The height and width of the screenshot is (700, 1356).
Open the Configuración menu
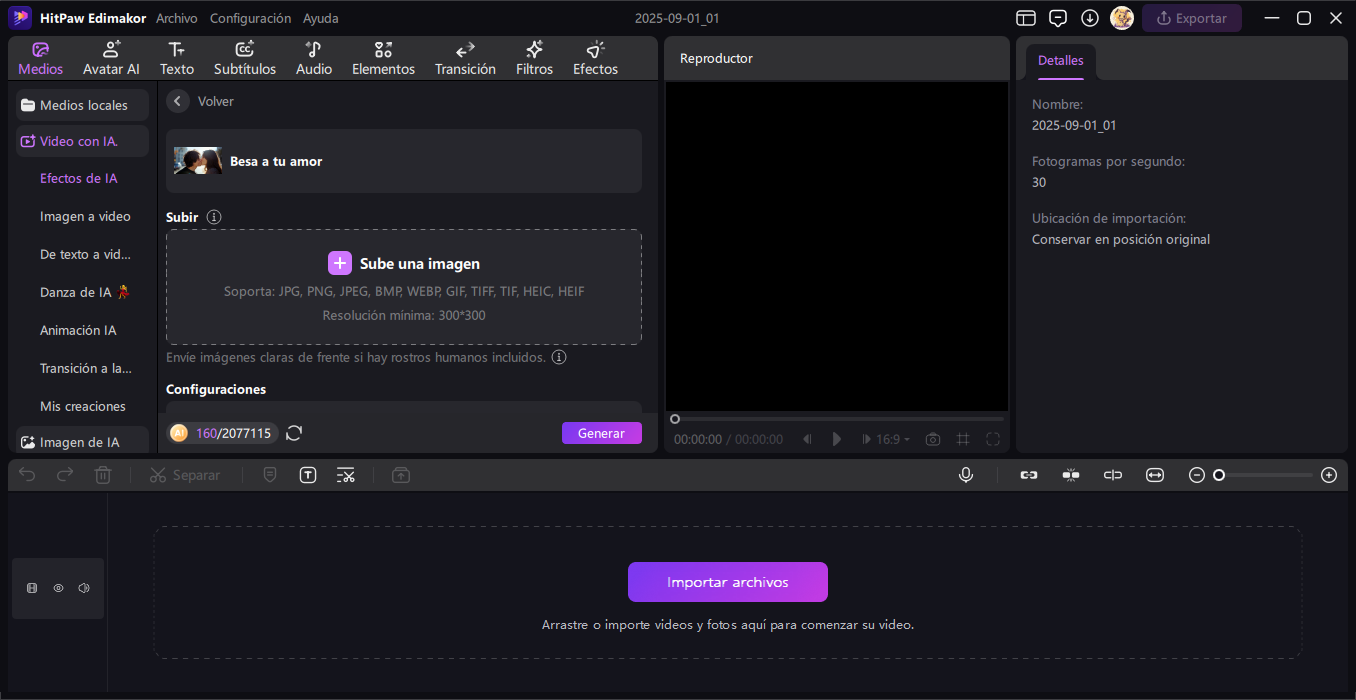click(250, 18)
